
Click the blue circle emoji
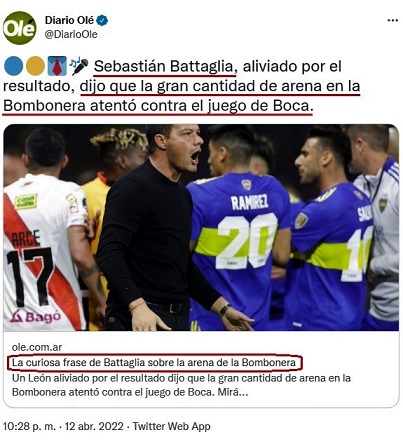tap(13, 66)
